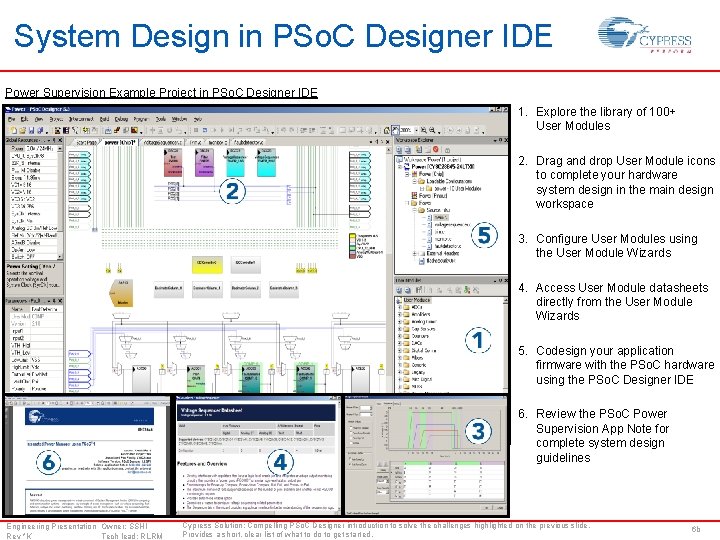The image size is (720, 540).
Task: Click User Modules list scrollbar up arrow
Action: (x=506, y=300)
